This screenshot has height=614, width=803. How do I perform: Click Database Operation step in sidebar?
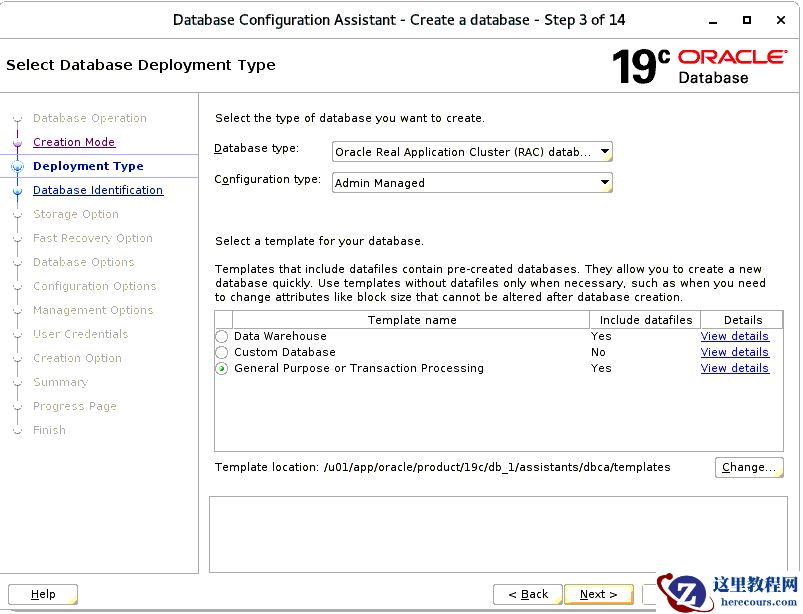pyautogui.click(x=90, y=118)
